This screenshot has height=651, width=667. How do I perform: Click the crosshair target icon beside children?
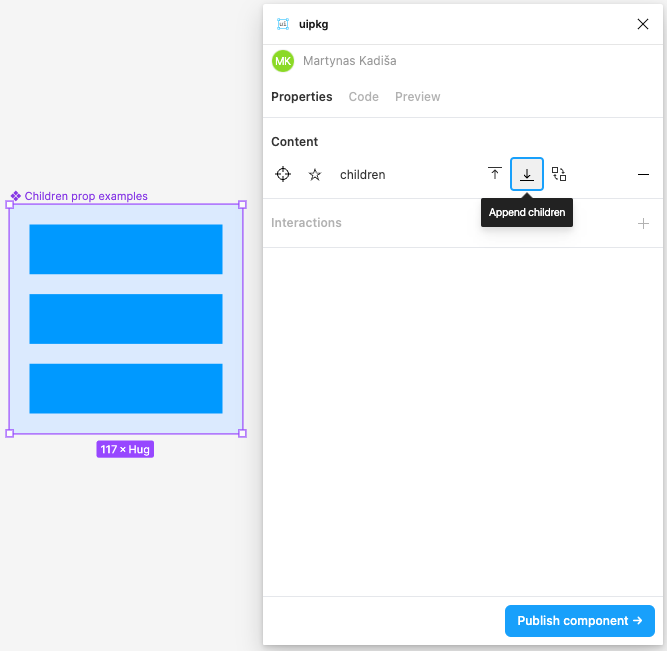(x=283, y=174)
